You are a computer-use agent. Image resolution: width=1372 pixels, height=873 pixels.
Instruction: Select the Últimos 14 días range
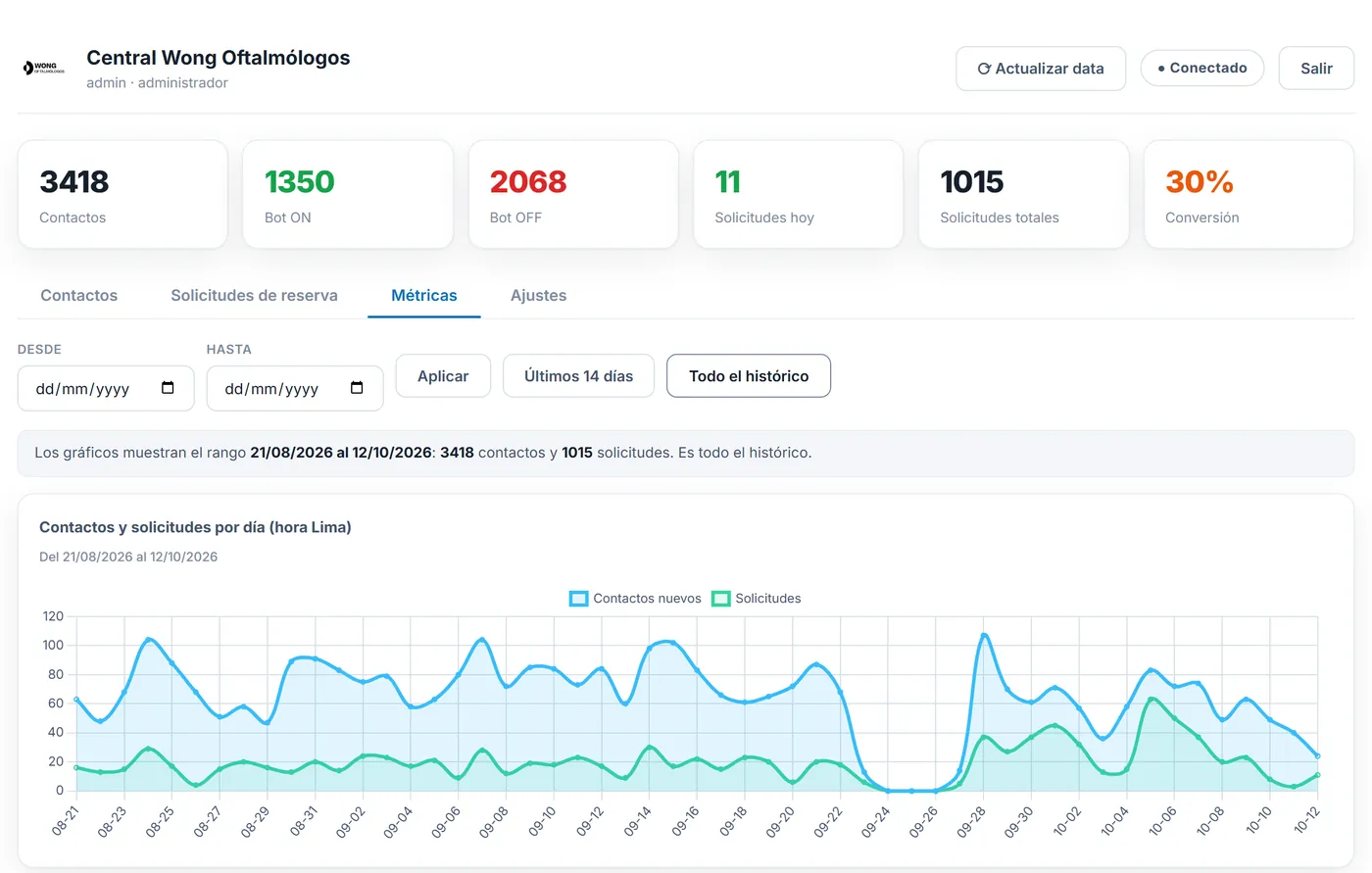[578, 376]
